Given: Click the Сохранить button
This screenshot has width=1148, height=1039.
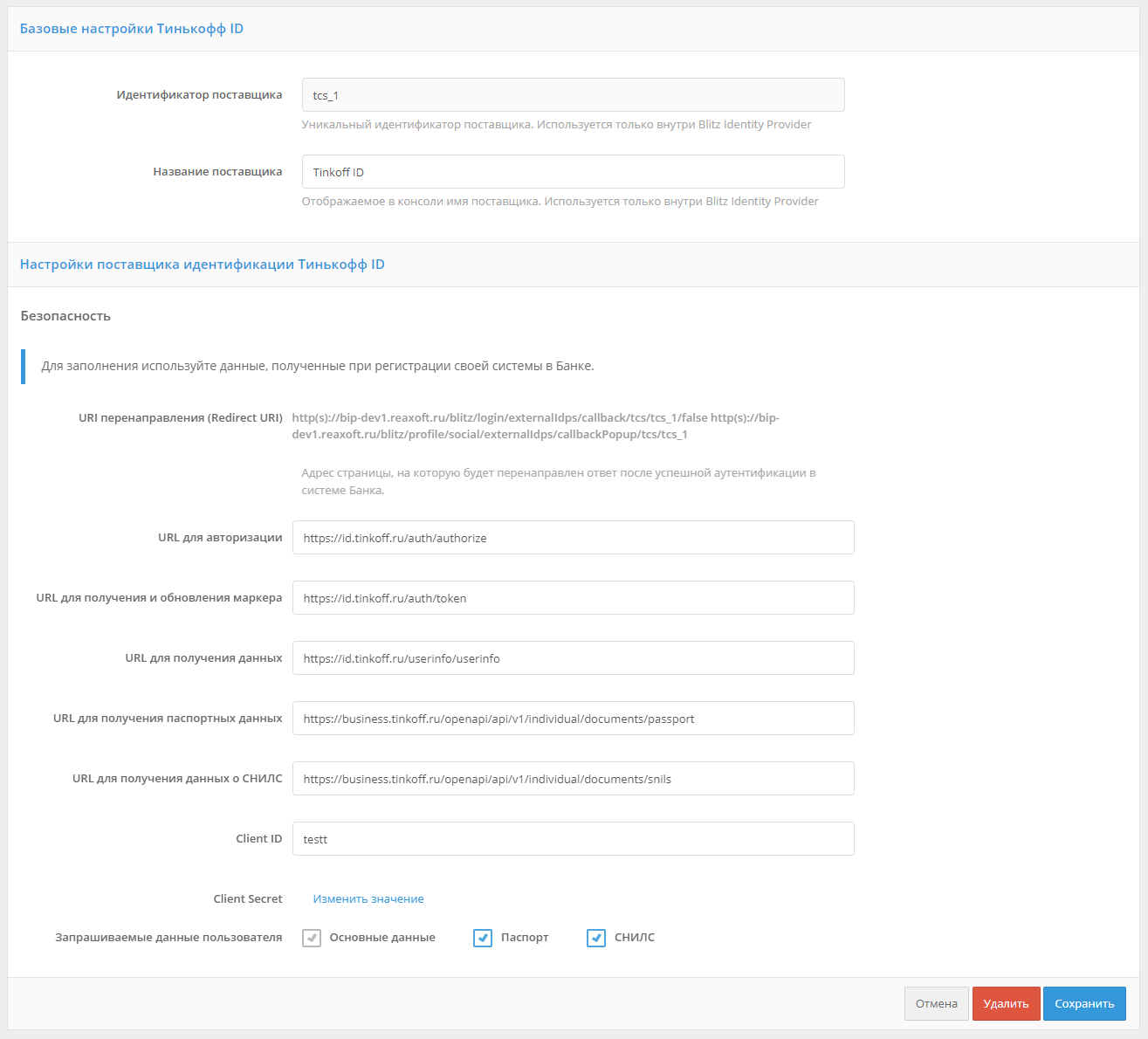Looking at the screenshot, I should point(1084,1003).
